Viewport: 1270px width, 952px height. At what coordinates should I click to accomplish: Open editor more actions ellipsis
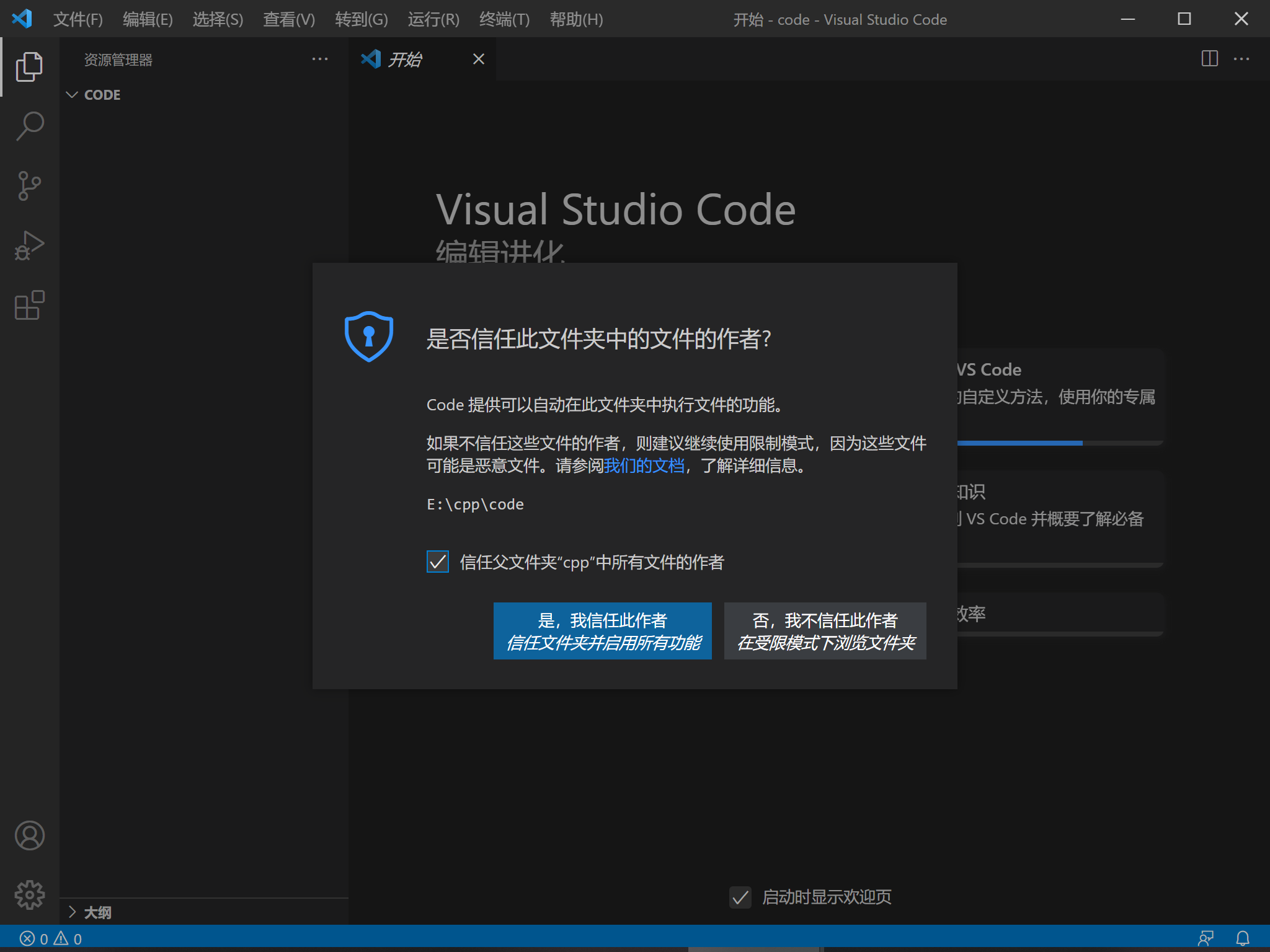tap(1241, 59)
